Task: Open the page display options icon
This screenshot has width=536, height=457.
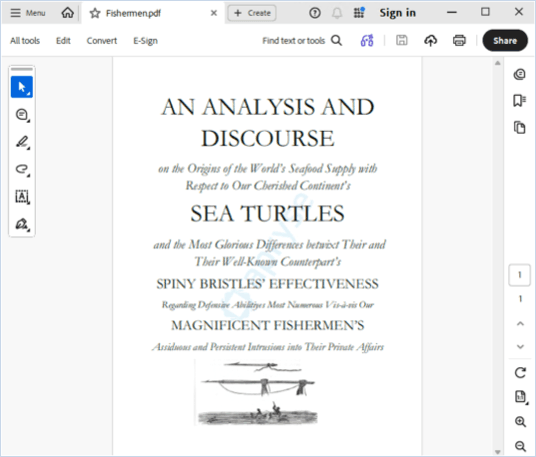Action: coord(520,397)
